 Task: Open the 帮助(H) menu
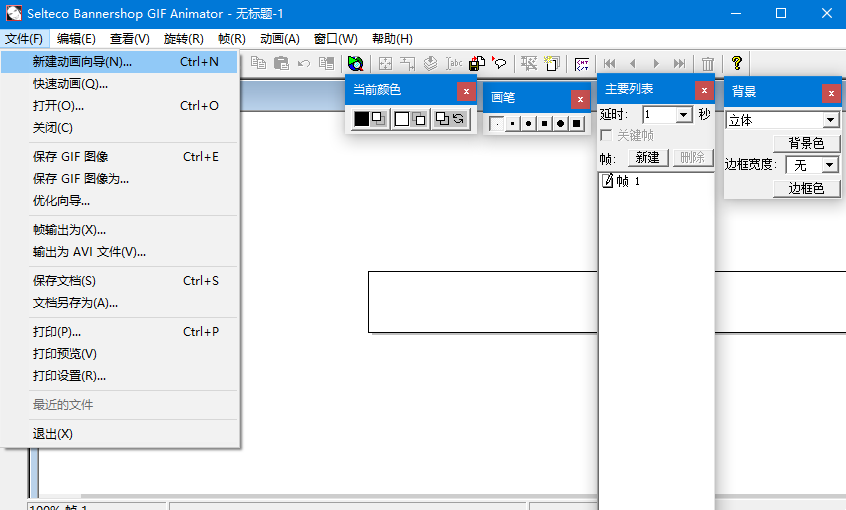pyautogui.click(x=392, y=39)
